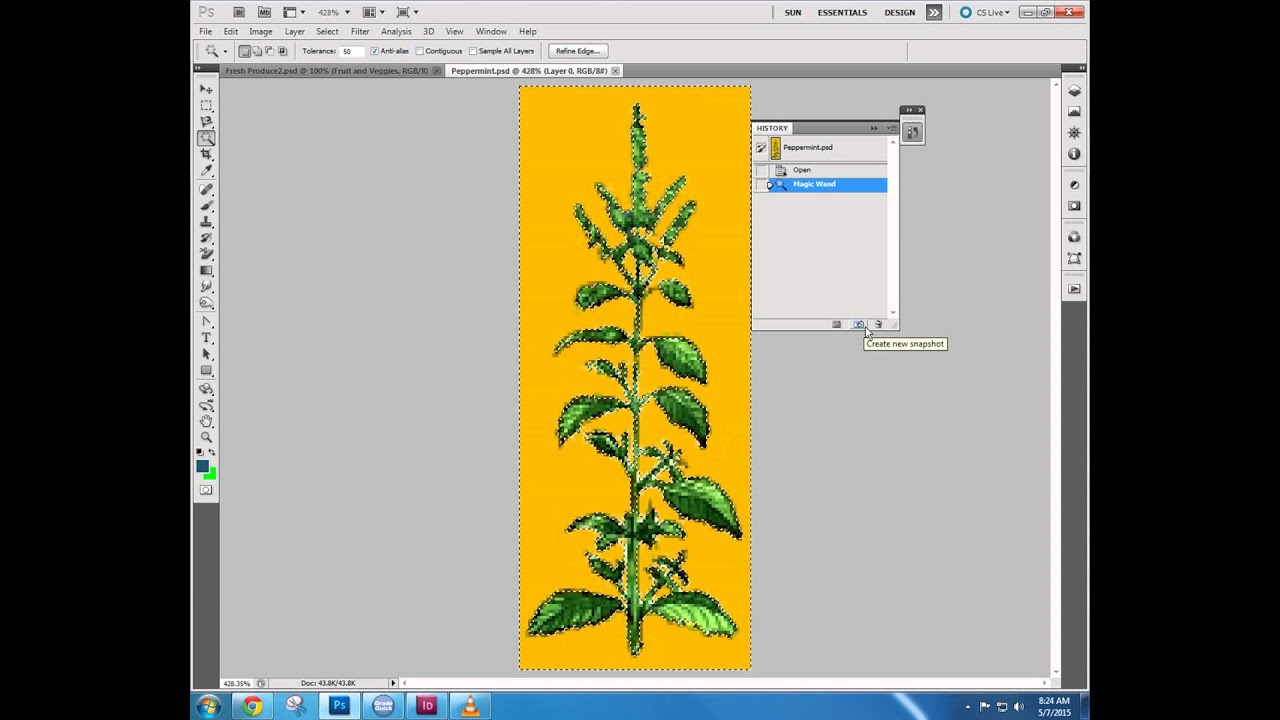The image size is (1280, 720).
Task: Open the CS Live dropdown
Action: point(986,12)
